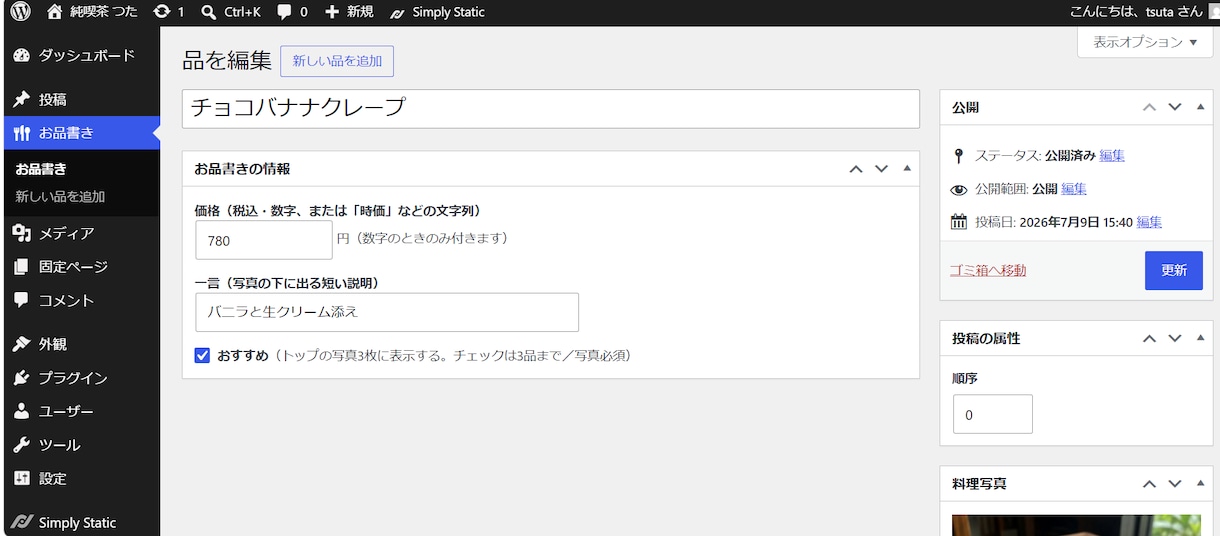The width and height of the screenshot is (1220, 536).
Task: Move 料理写真 panel up
Action: [1150, 484]
